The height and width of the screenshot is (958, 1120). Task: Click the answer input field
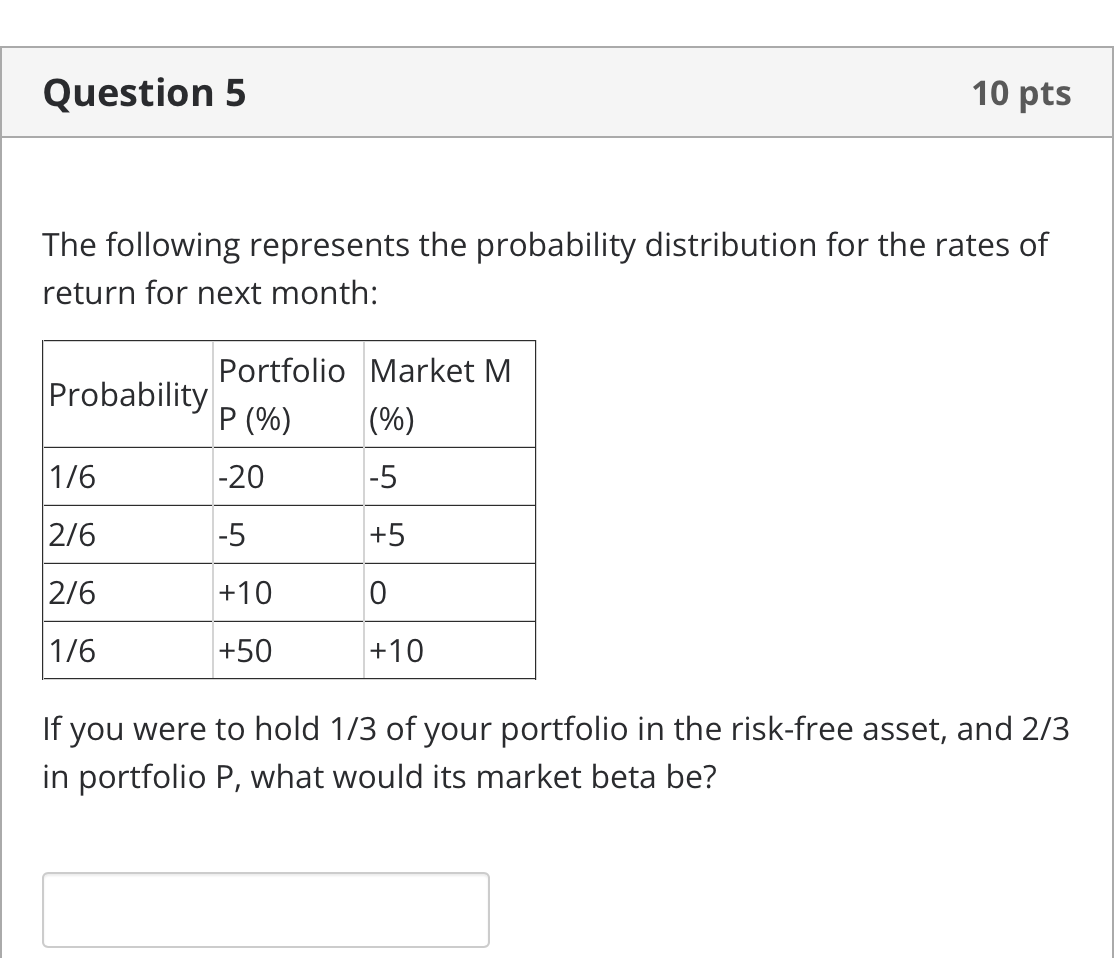(265, 909)
